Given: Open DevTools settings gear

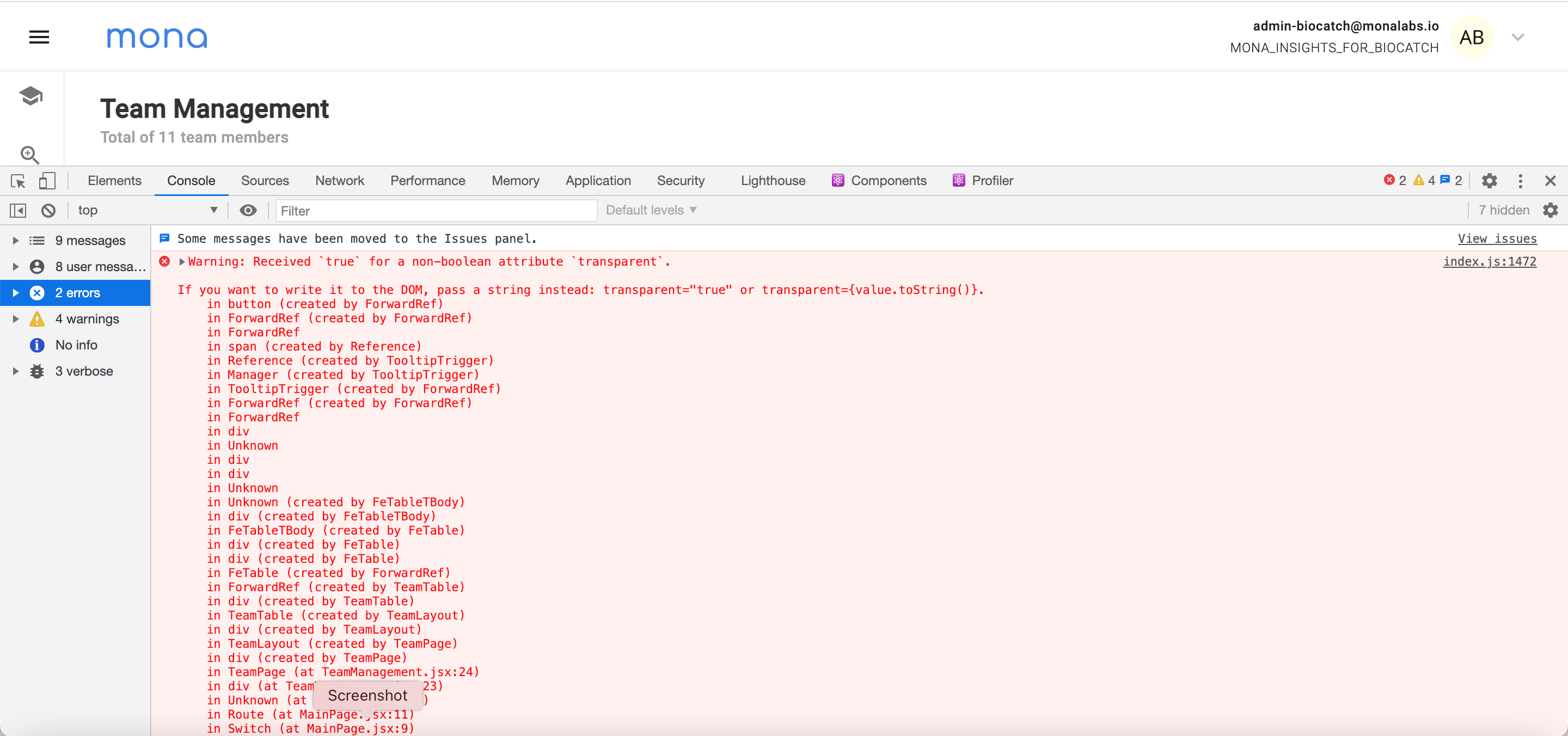Looking at the screenshot, I should tap(1489, 181).
